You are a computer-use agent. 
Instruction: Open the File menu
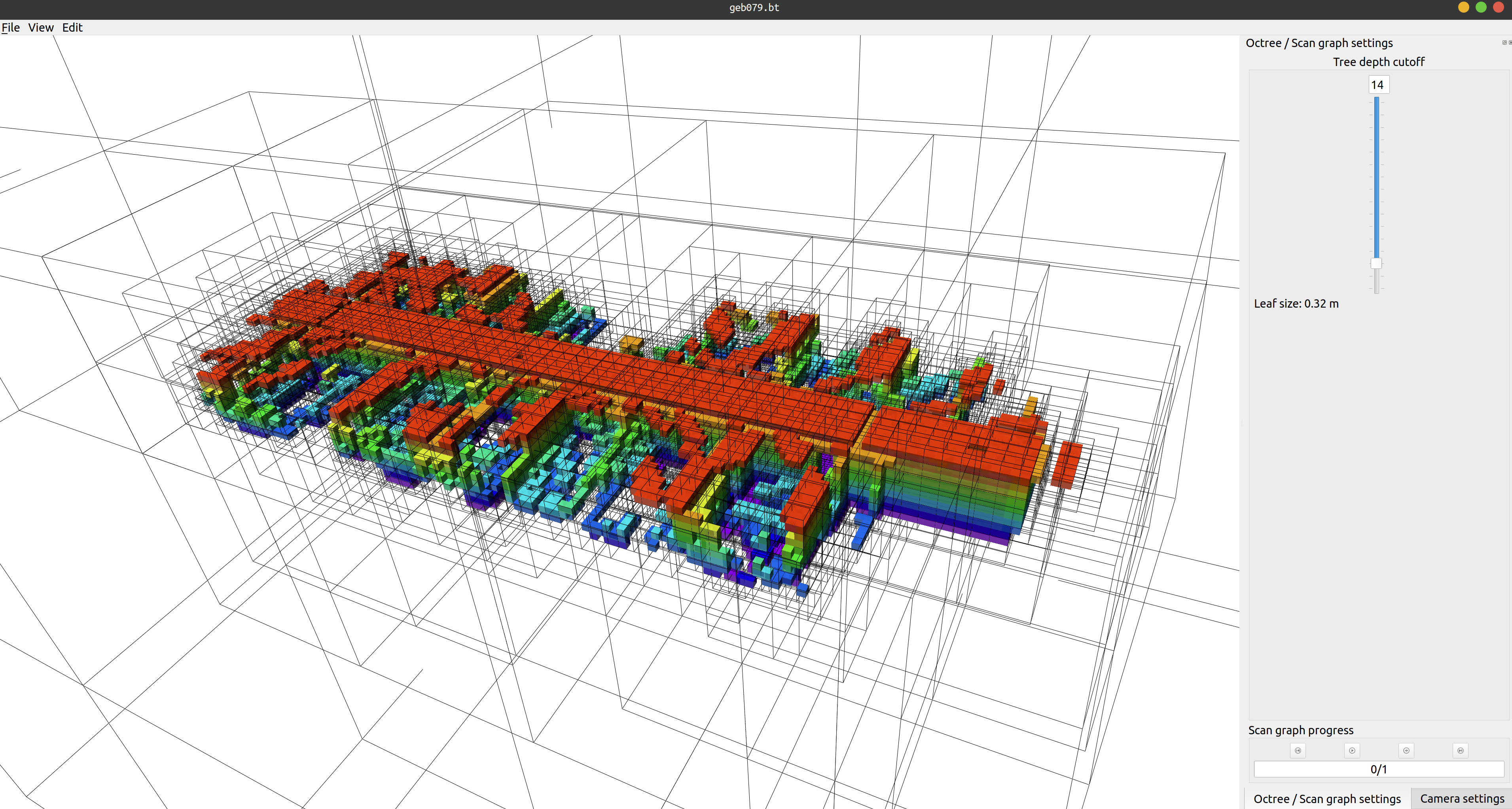pyautogui.click(x=11, y=28)
